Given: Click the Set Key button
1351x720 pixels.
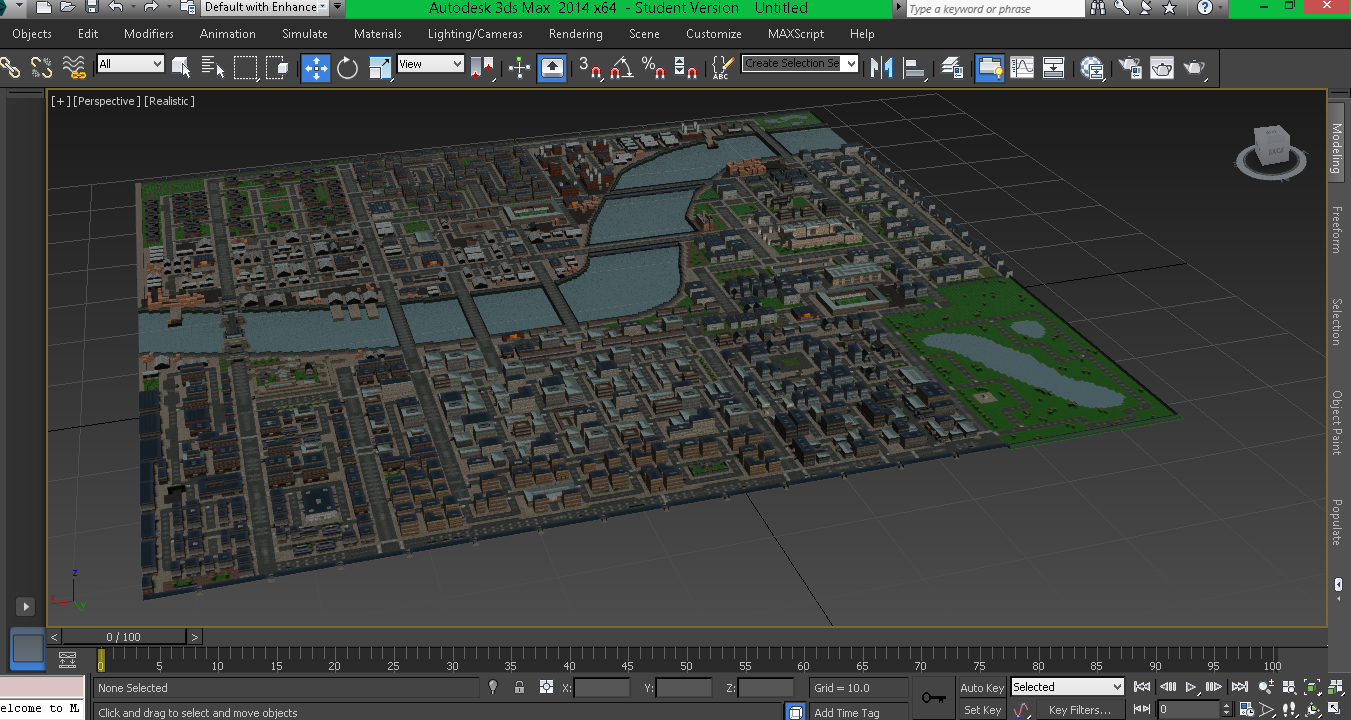Looking at the screenshot, I should click(x=982, y=710).
